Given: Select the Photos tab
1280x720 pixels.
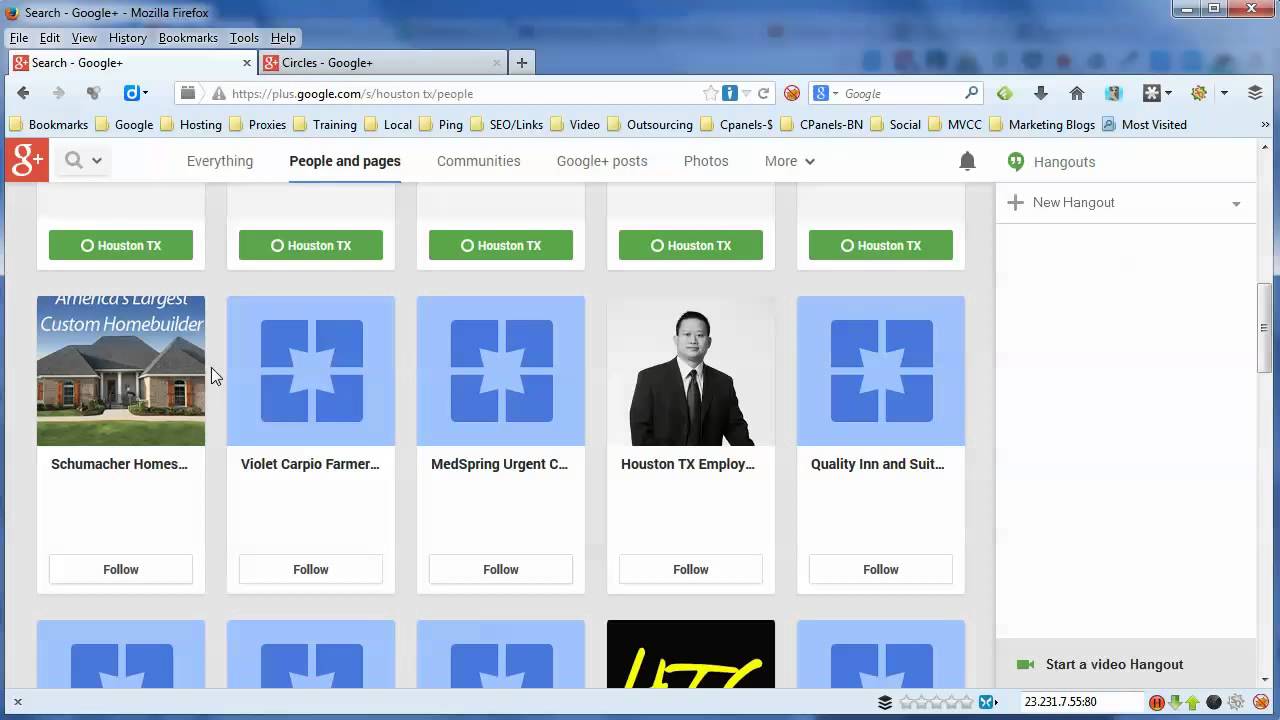Looking at the screenshot, I should (x=706, y=161).
